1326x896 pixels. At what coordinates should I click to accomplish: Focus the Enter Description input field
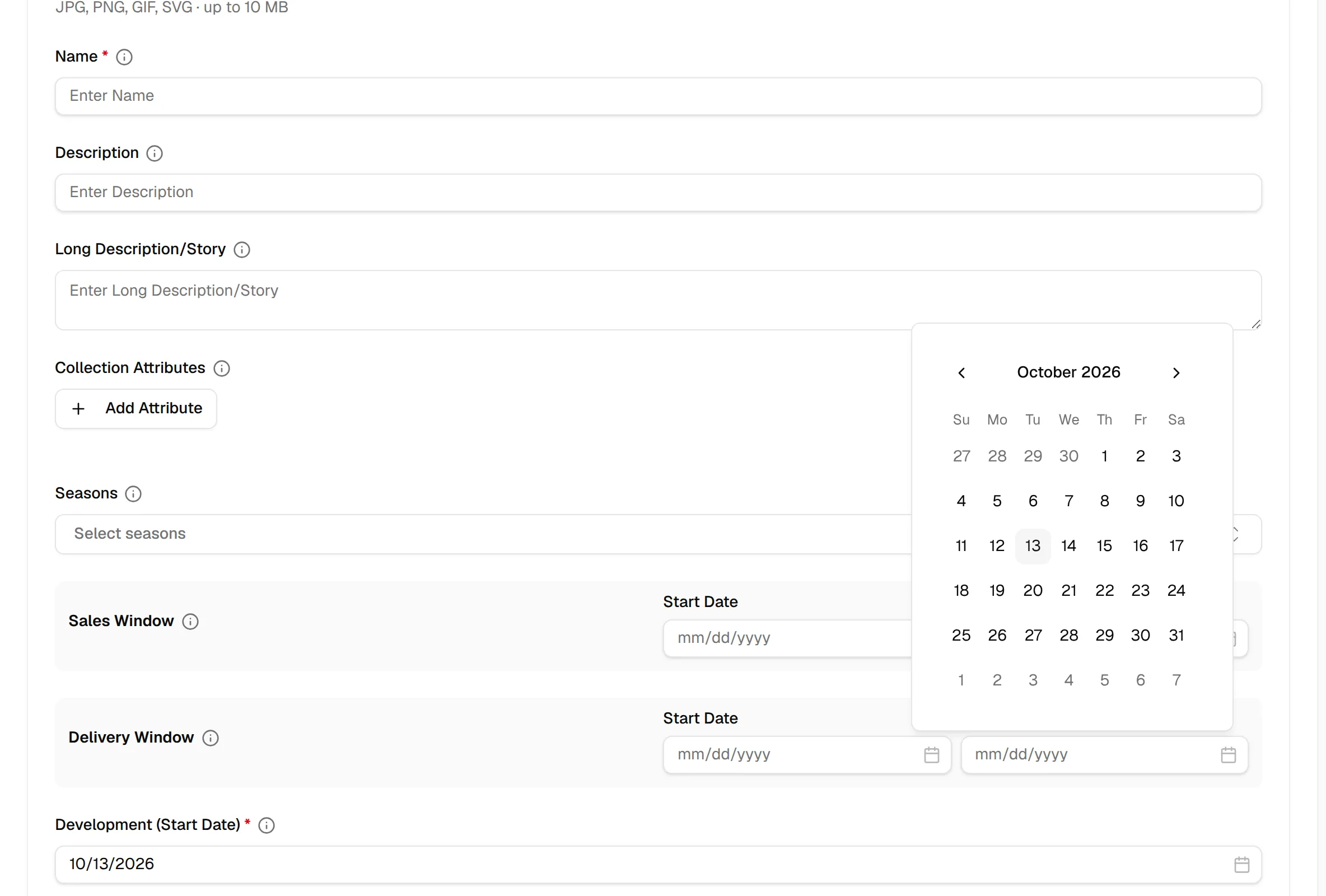coord(658,193)
